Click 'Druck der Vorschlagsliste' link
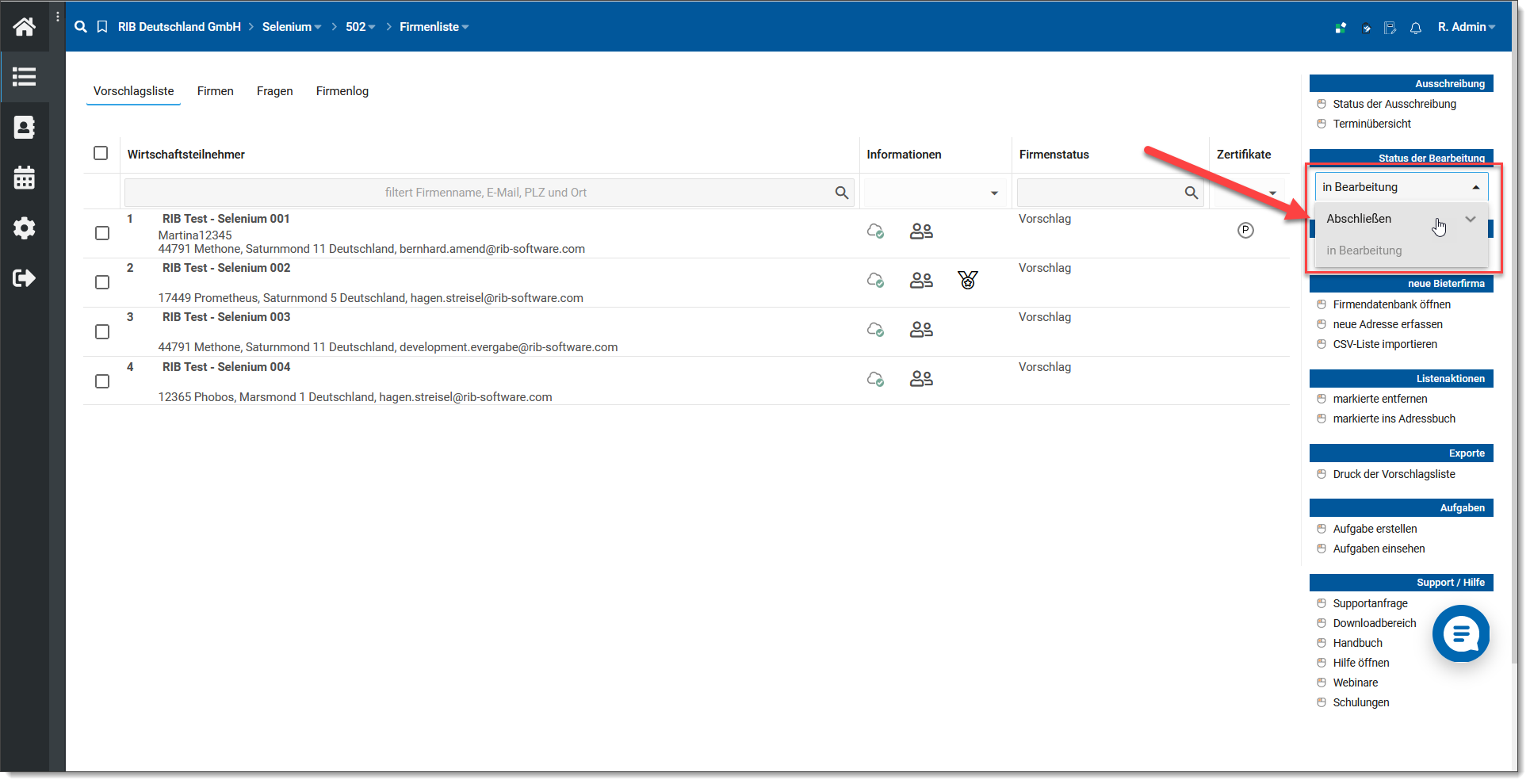 pos(1394,474)
